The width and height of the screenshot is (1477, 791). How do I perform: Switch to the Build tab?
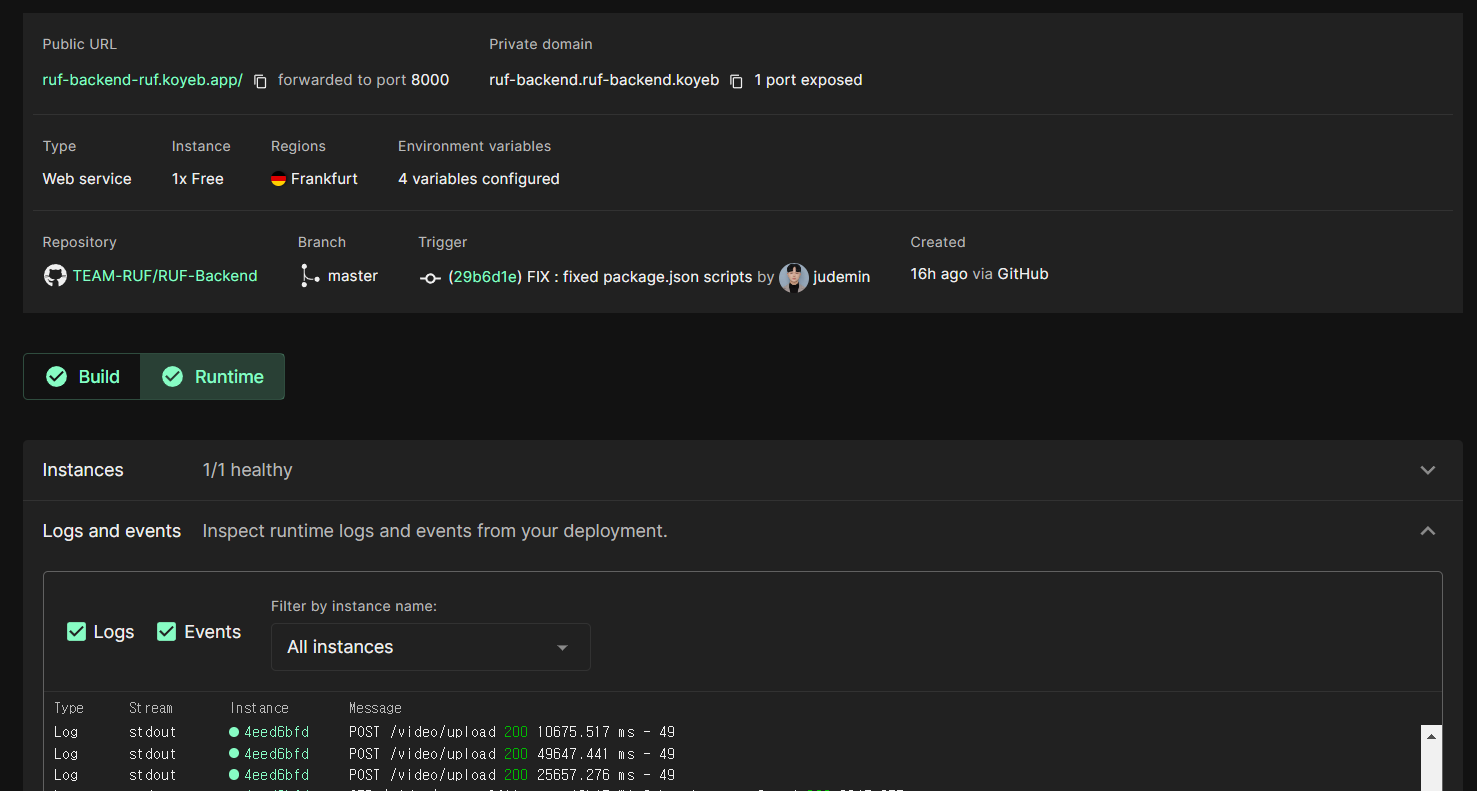[82, 377]
